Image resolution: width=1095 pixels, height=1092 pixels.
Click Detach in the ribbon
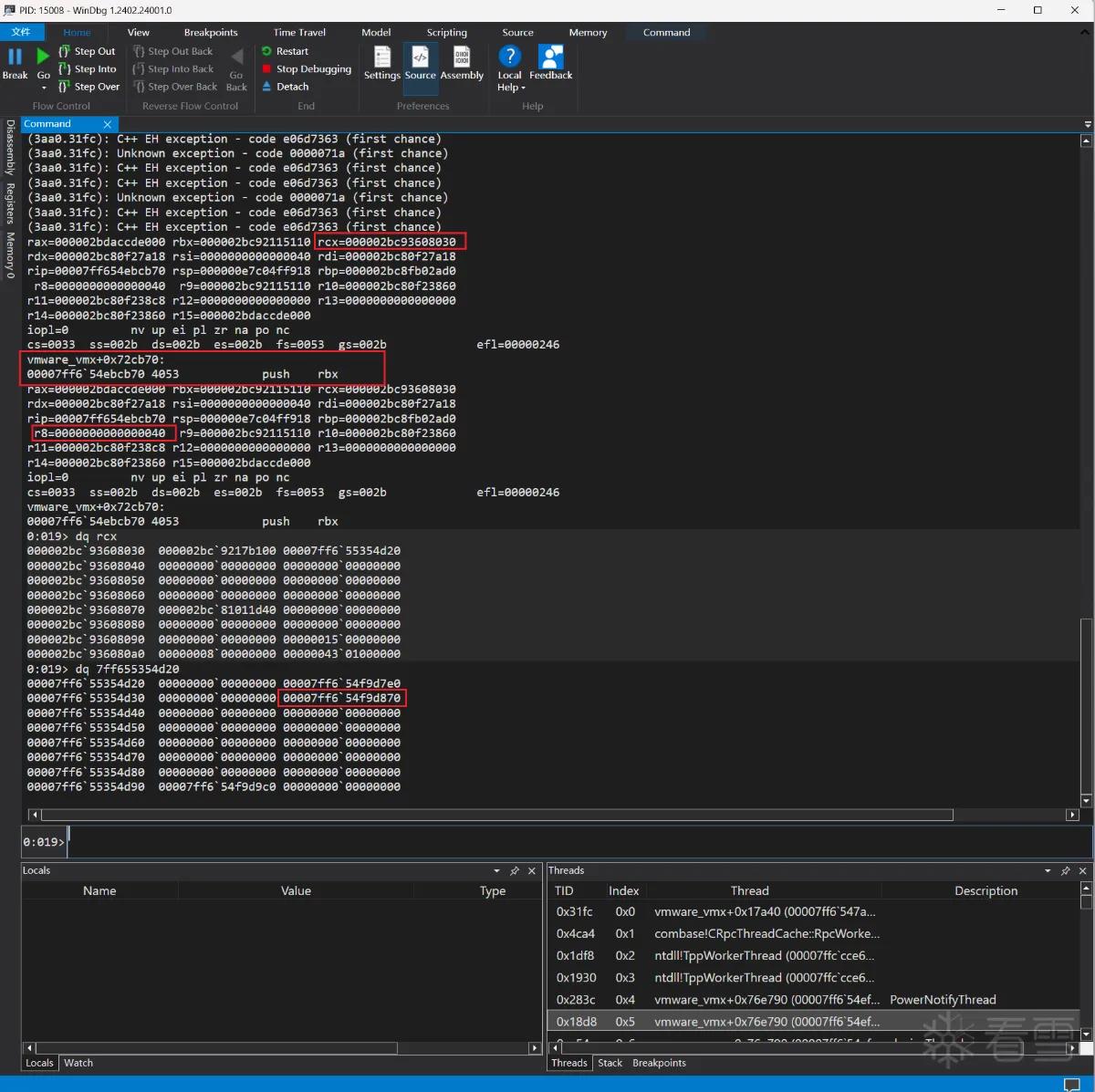tap(286, 87)
